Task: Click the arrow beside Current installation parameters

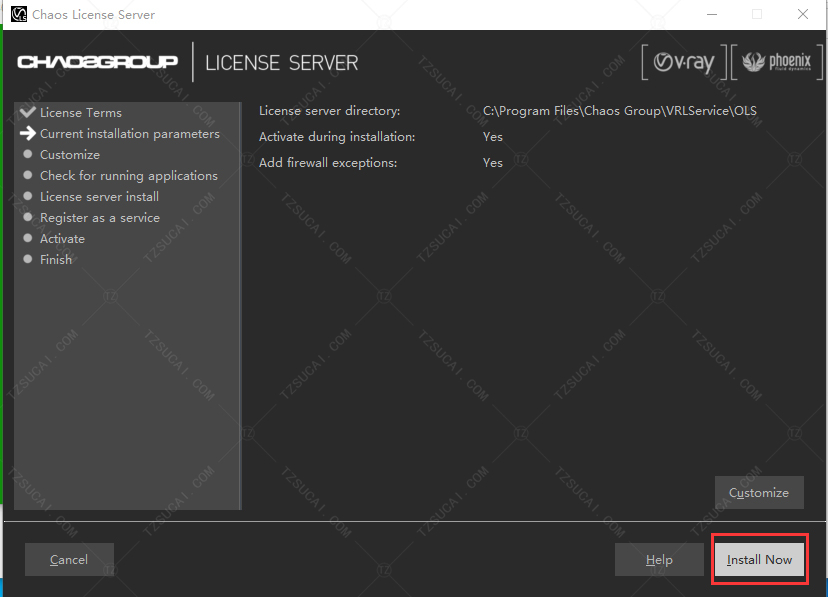Action: 27,133
